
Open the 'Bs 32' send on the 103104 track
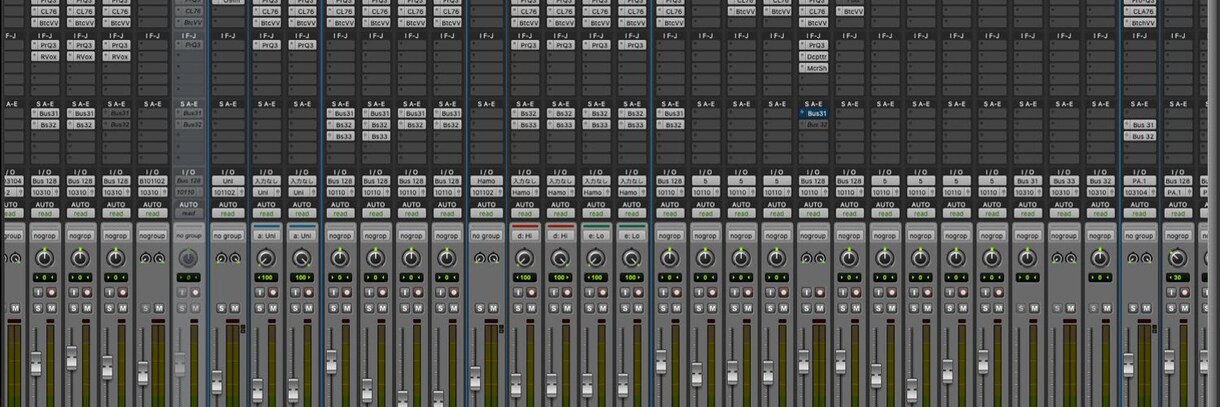click(1139, 137)
